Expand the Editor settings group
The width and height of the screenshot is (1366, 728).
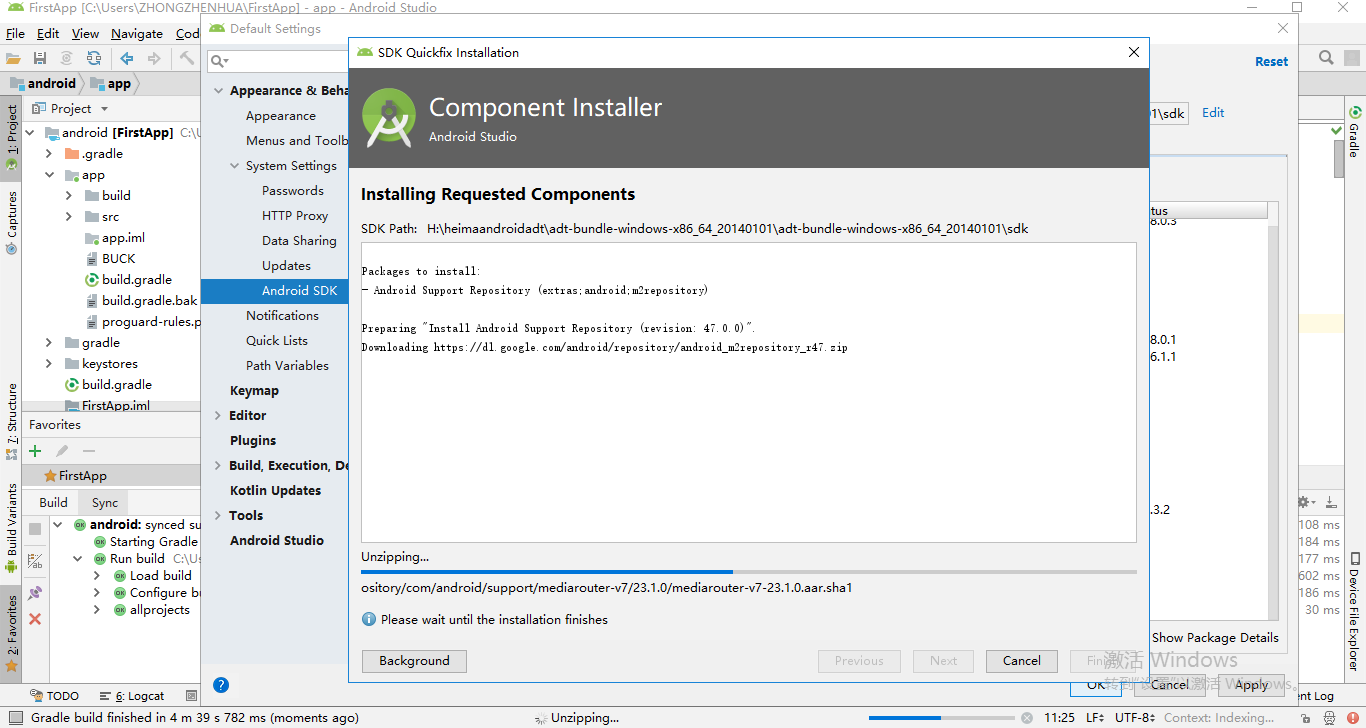tap(219, 415)
